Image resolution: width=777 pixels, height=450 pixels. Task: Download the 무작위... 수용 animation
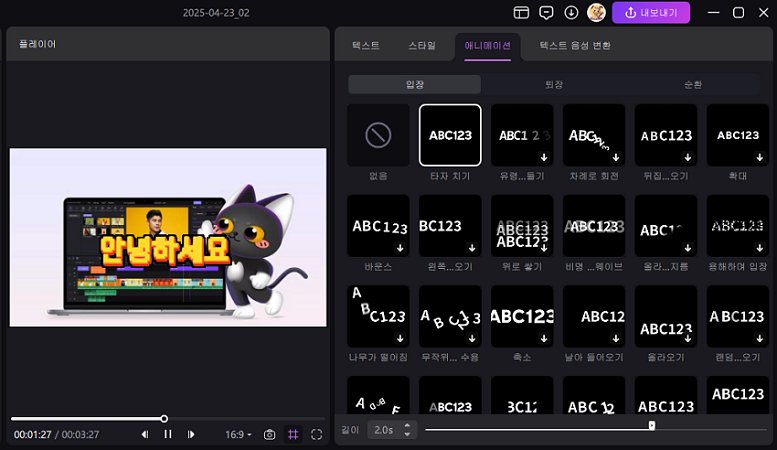(x=472, y=338)
